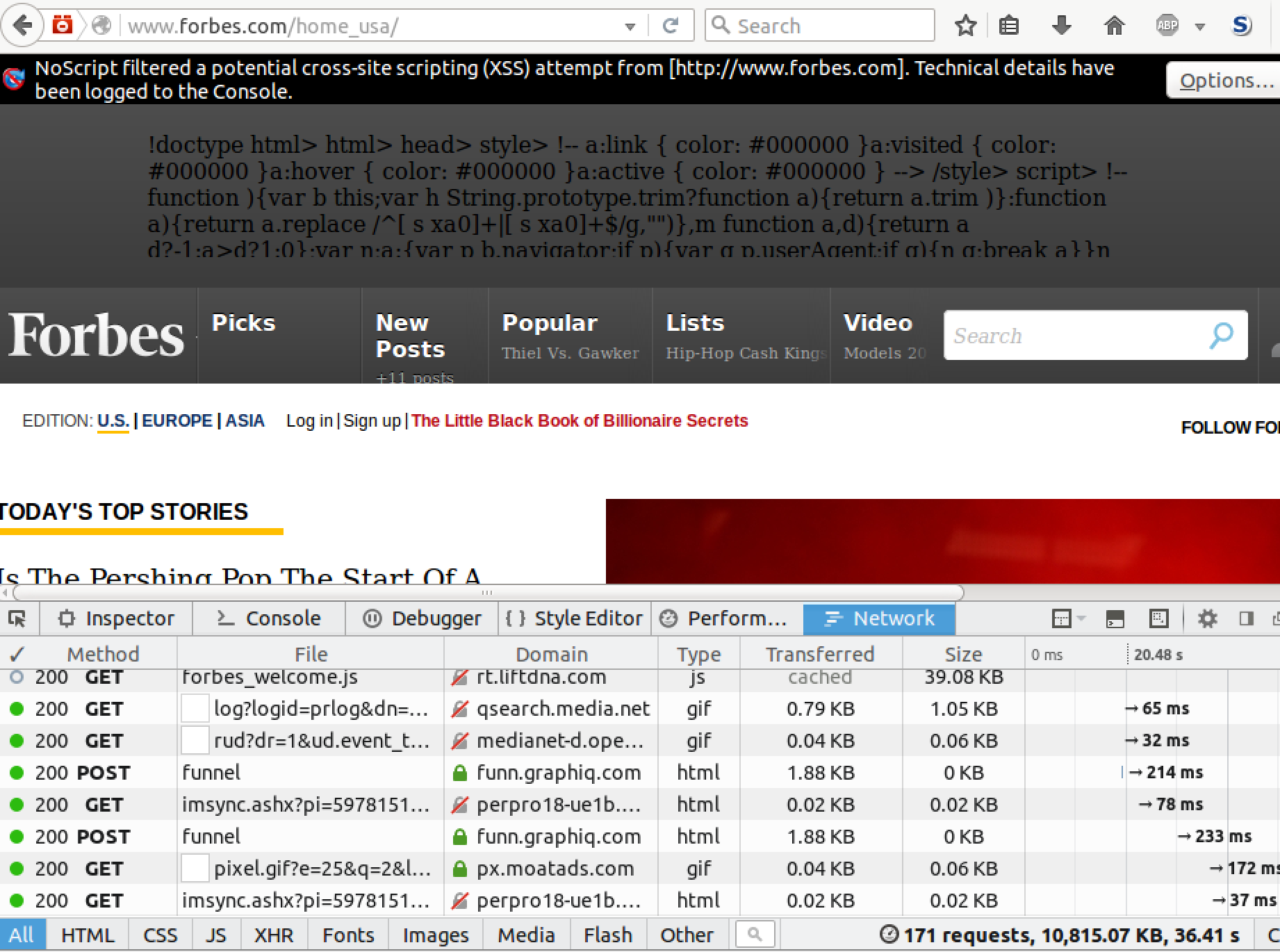
Task: Filter network requests by Other
Action: [687, 935]
